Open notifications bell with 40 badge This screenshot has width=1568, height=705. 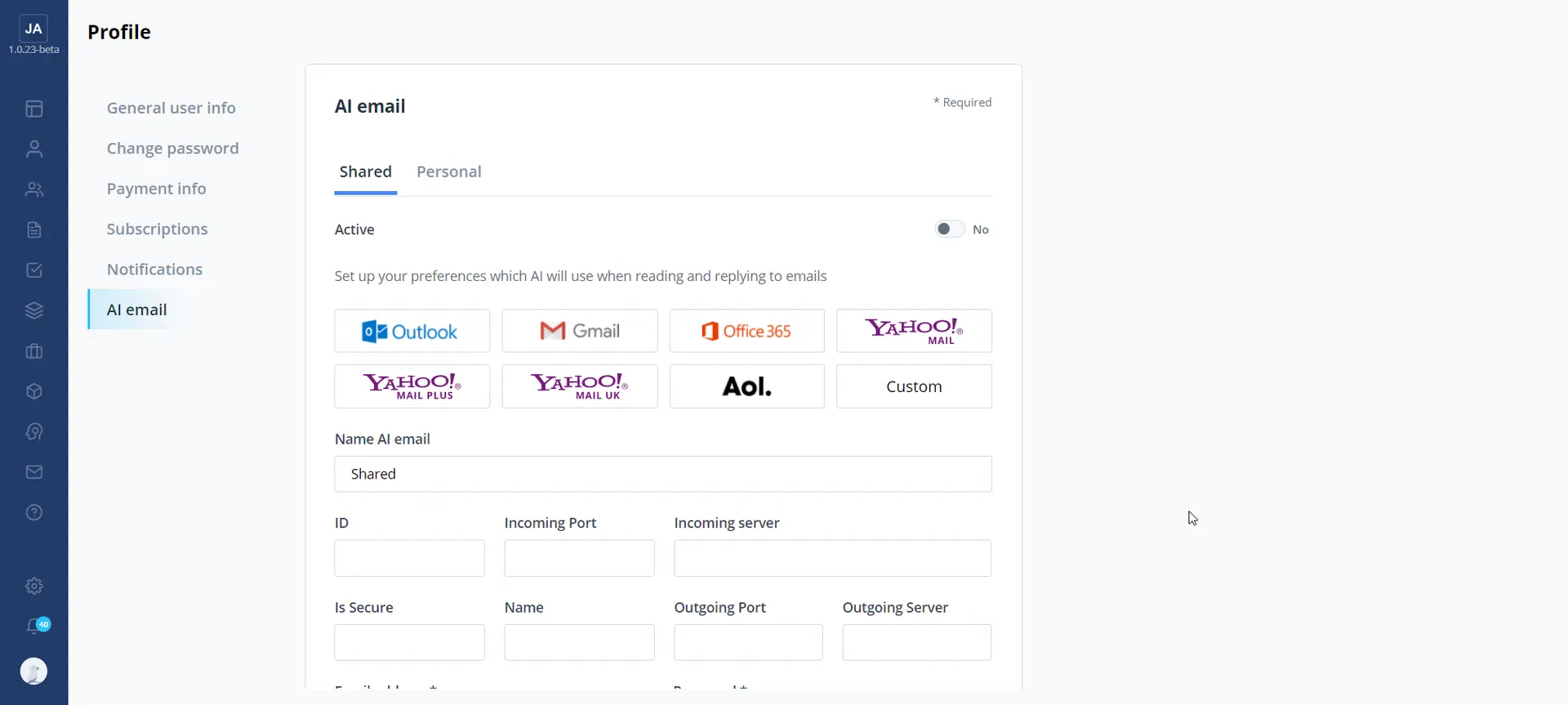click(x=34, y=626)
